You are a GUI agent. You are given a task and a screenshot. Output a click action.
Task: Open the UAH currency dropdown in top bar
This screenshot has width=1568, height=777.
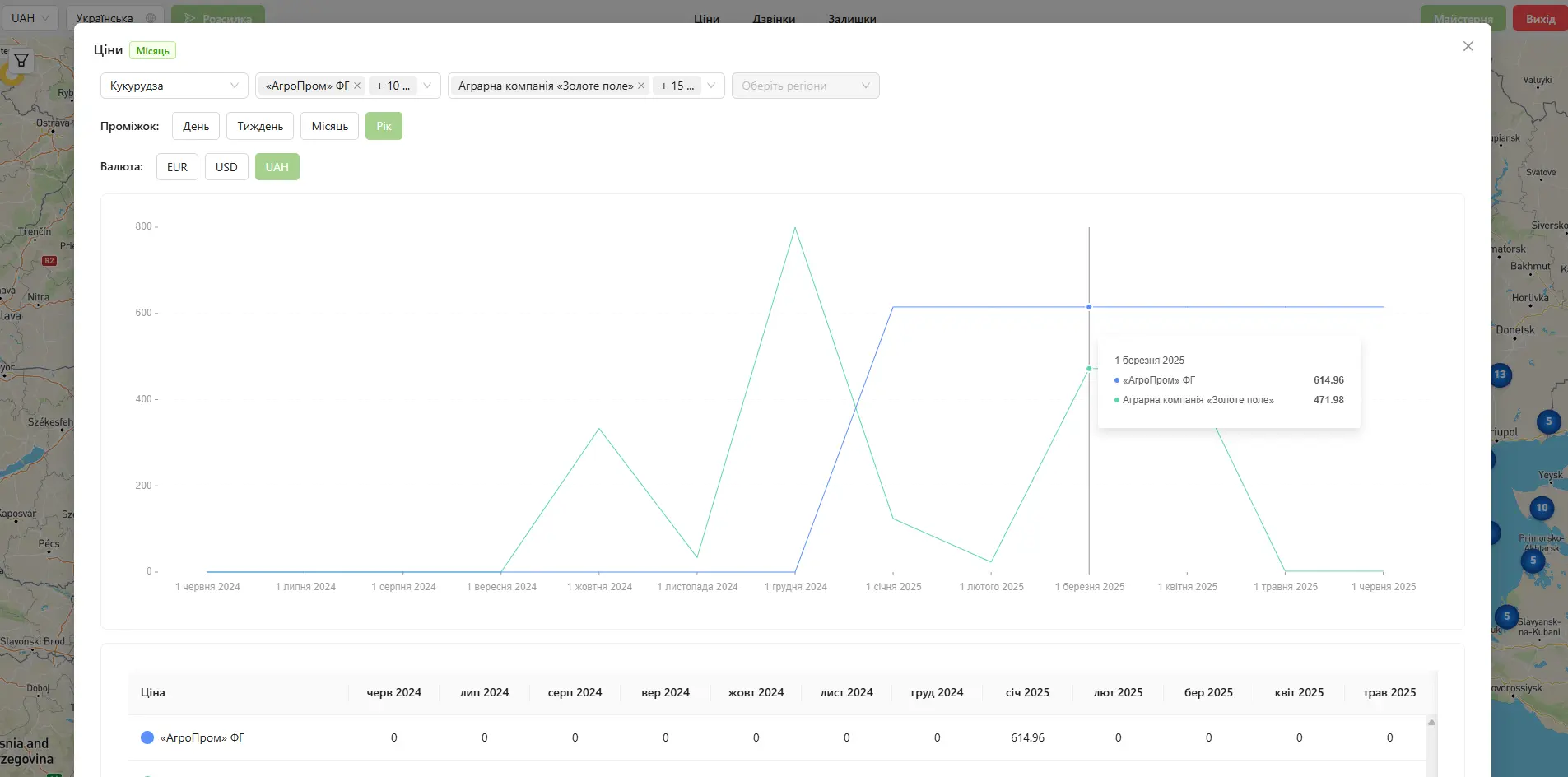30,18
